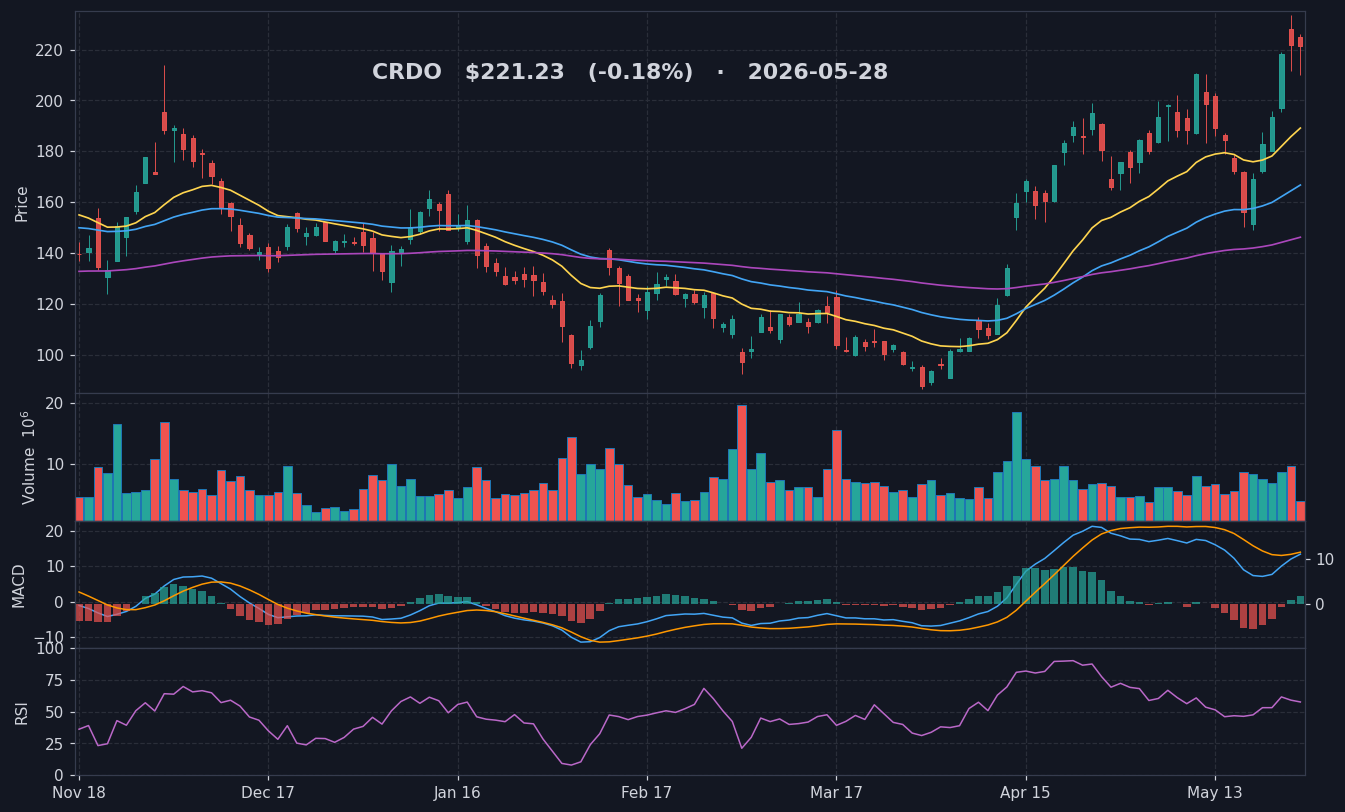Screen dimensions: 1345x812
Task: Click the 120 price axis tick
Action: [x=49, y=305]
